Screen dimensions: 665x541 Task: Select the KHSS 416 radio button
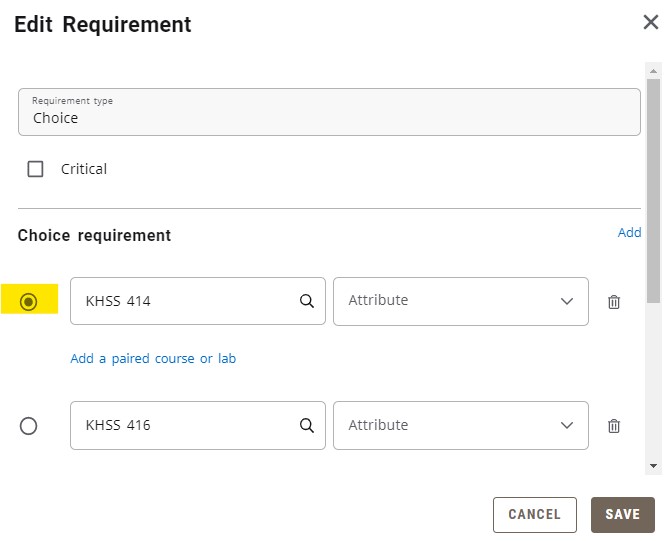tap(28, 426)
